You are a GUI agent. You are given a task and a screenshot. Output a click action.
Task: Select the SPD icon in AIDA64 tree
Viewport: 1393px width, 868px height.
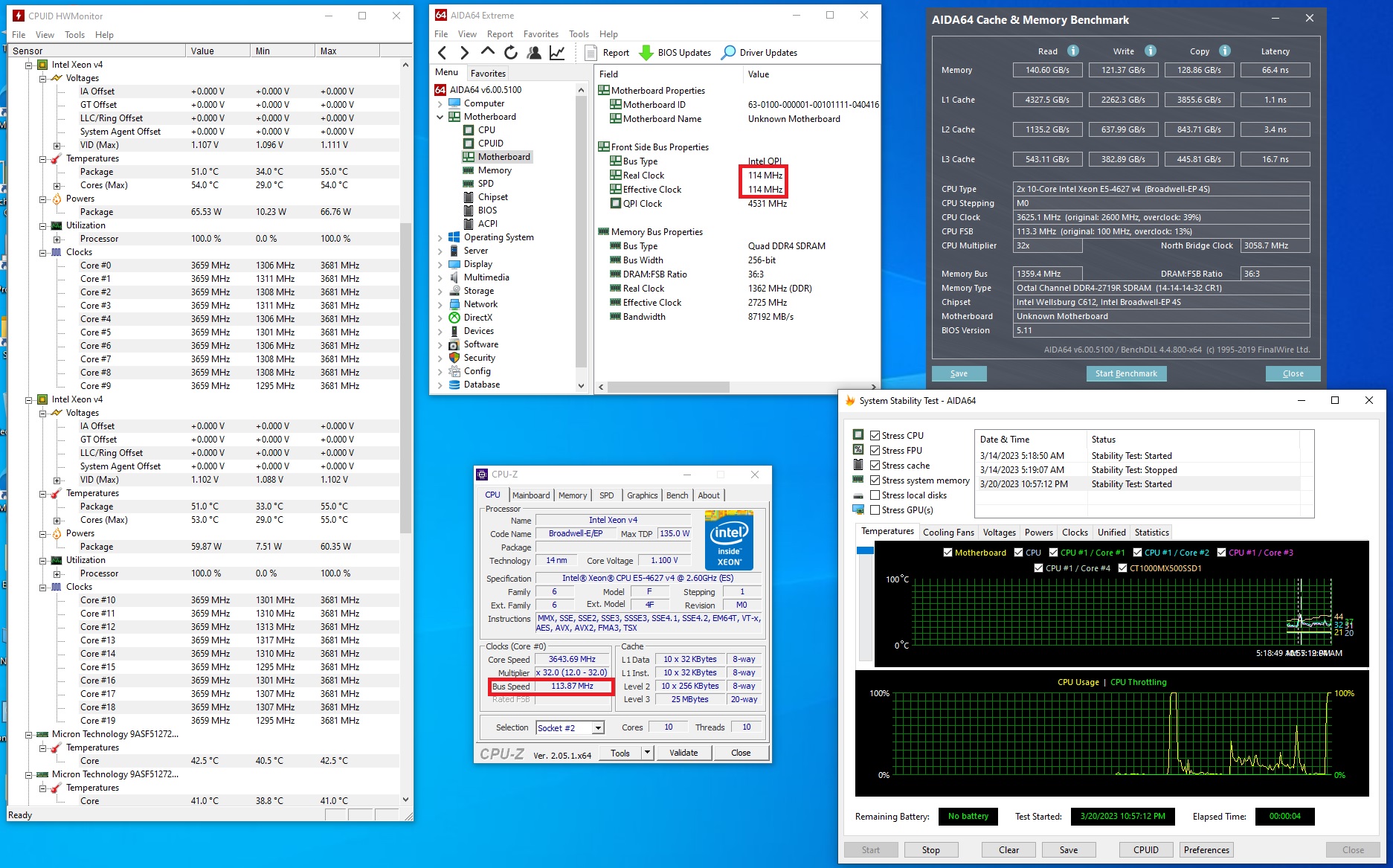[x=469, y=184]
